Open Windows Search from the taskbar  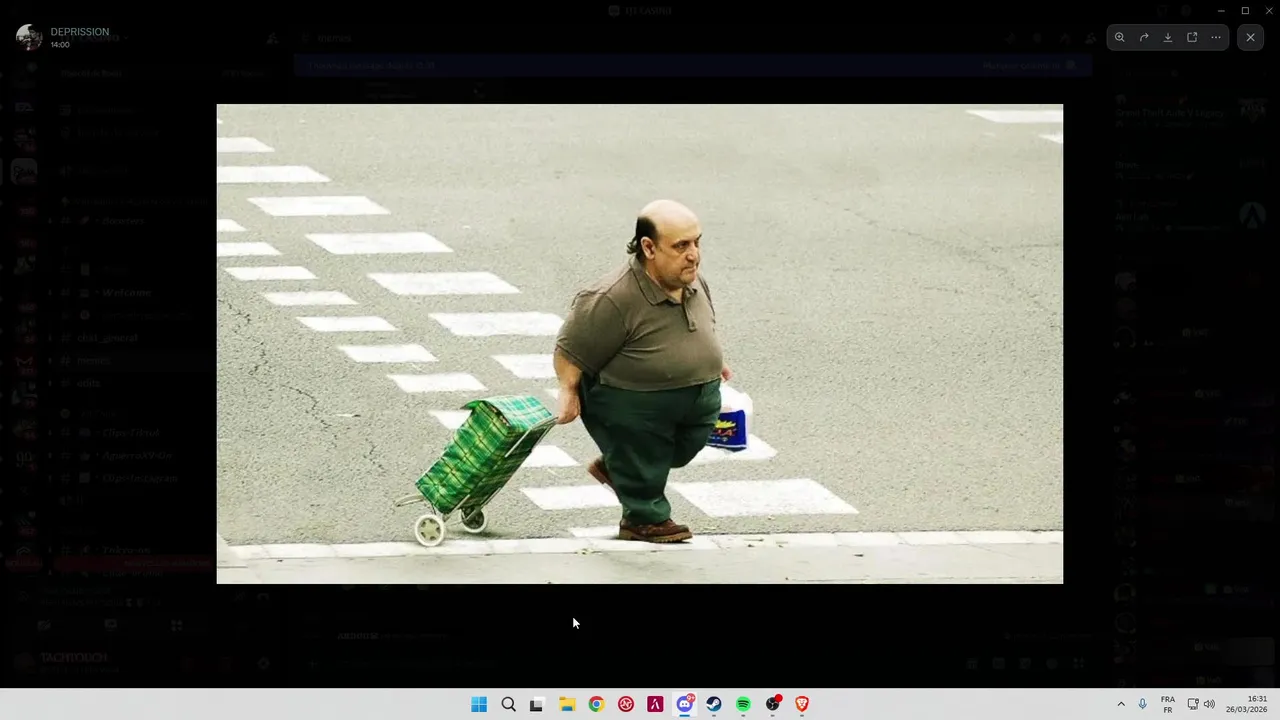508,704
